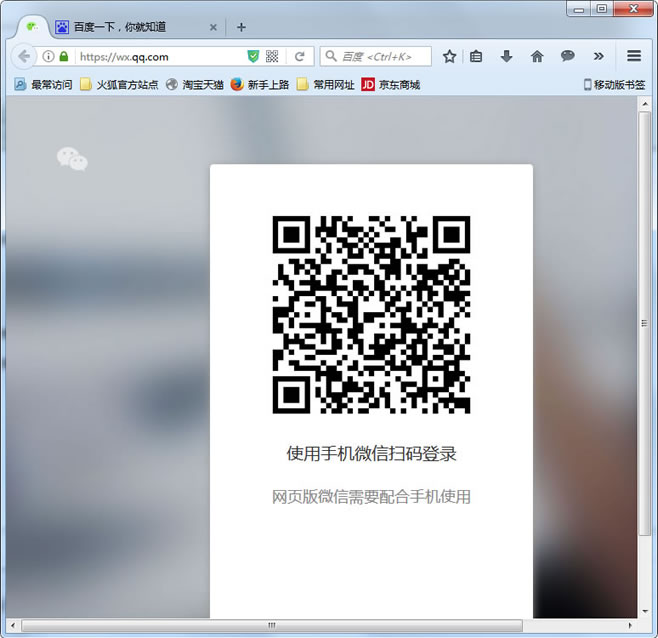Close the browser window
Image resolution: width=658 pixels, height=638 pixels.
point(634,9)
